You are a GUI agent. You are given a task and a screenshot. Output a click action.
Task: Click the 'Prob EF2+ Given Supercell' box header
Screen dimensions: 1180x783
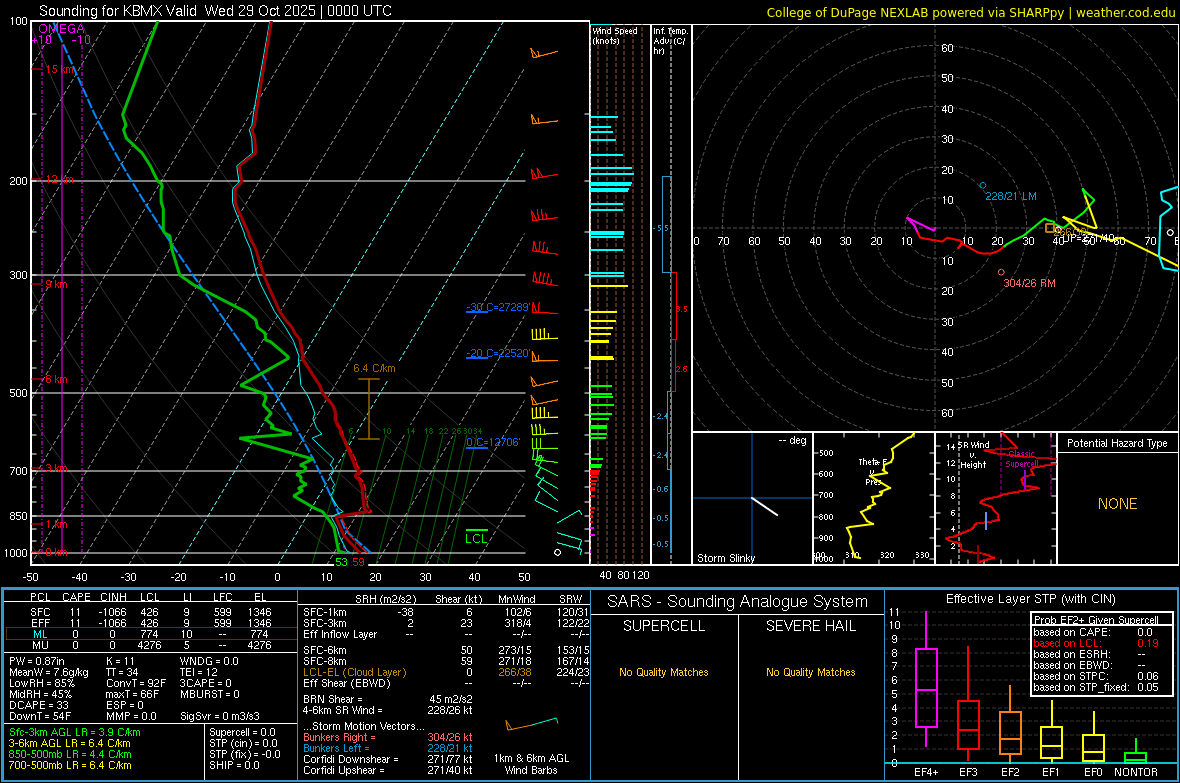pyautogui.click(x=1096, y=620)
